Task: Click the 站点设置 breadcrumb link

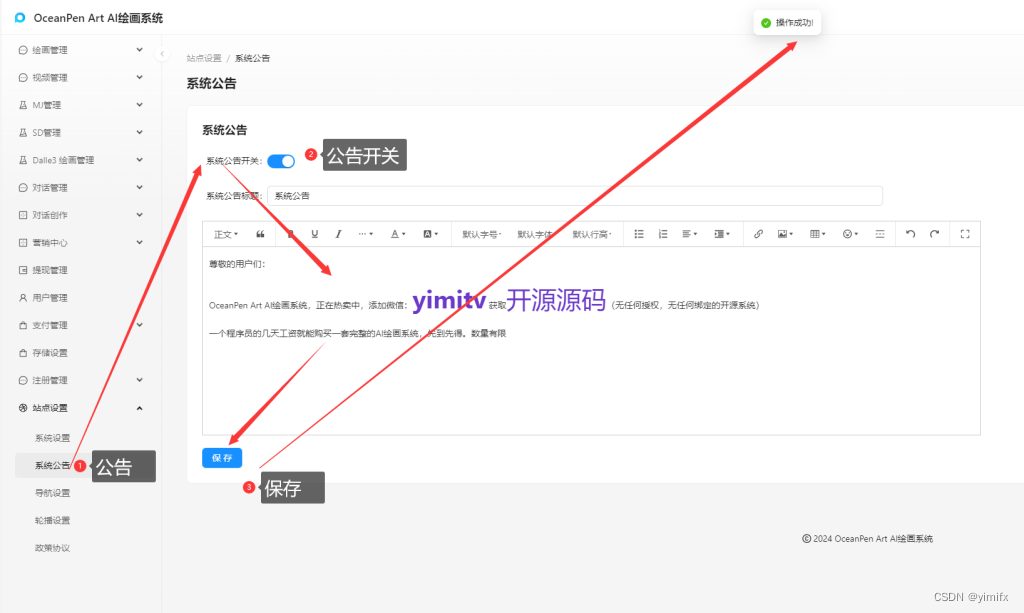Action: 204,58
